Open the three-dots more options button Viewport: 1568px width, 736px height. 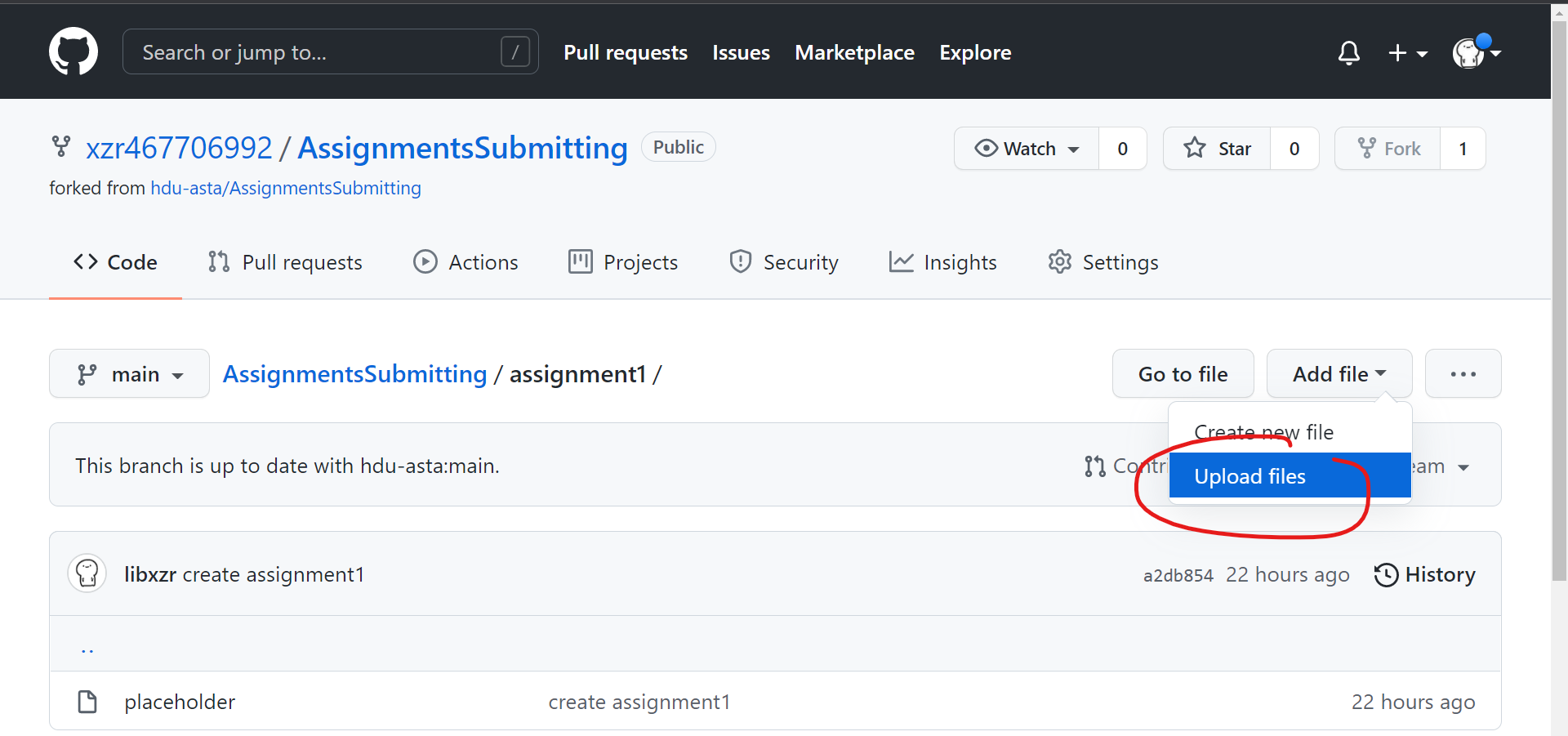[x=1463, y=374]
